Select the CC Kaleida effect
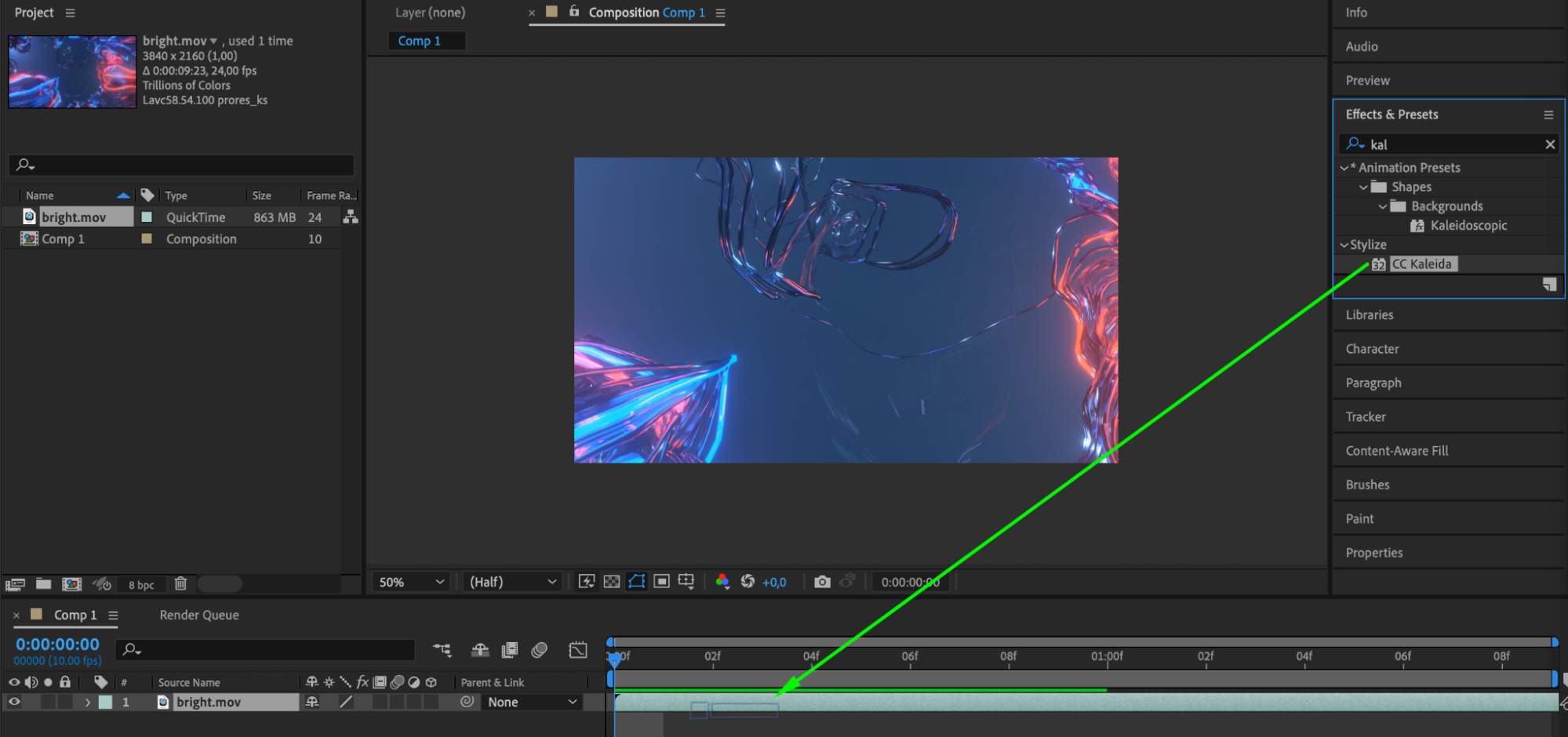This screenshot has width=1568, height=737. point(1421,264)
